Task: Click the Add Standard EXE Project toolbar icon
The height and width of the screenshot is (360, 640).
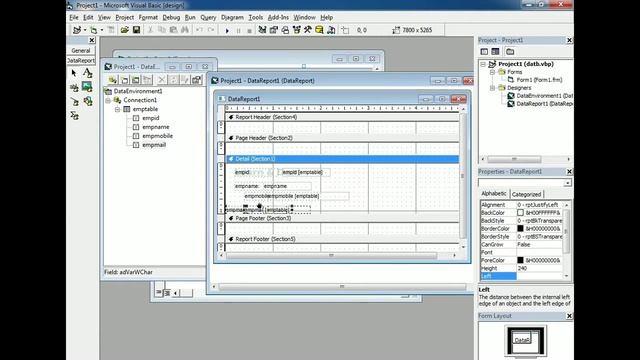Action: tap(77, 30)
